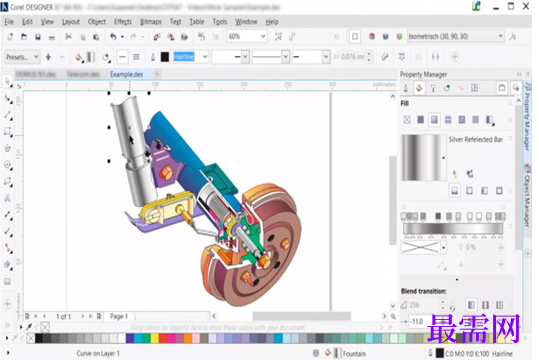Image resolution: width=539 pixels, height=360 pixels.
Task: Click the outline width 0.076 mm field
Action: point(353,57)
